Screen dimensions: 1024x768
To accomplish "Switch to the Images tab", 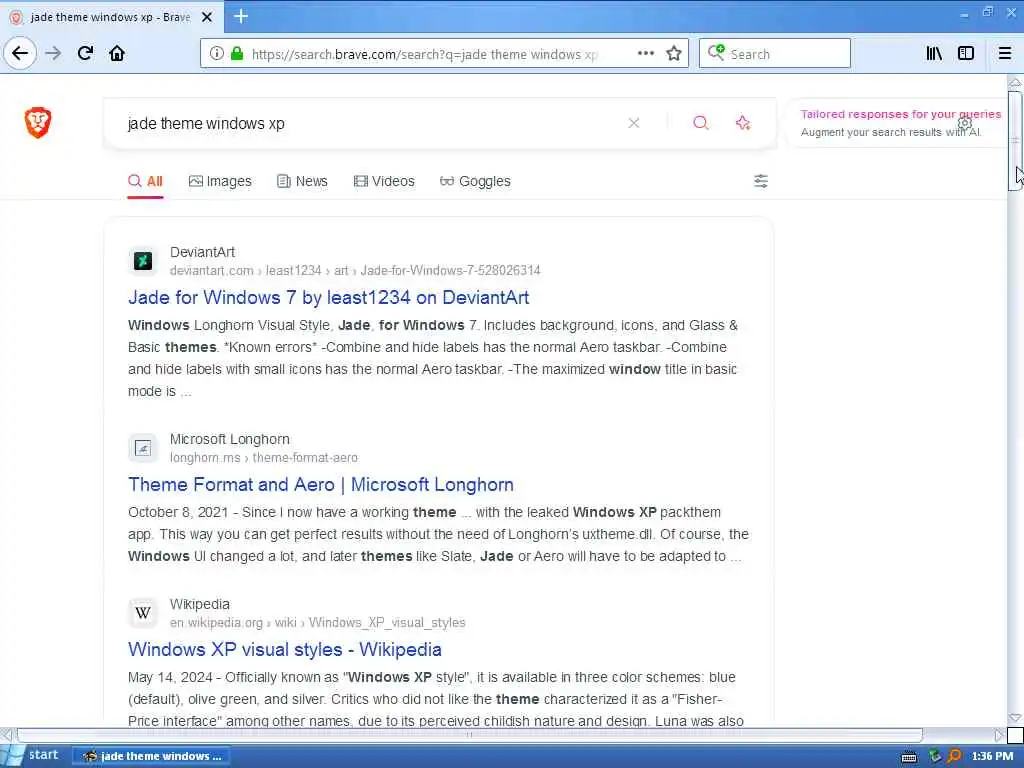I will coord(220,182).
